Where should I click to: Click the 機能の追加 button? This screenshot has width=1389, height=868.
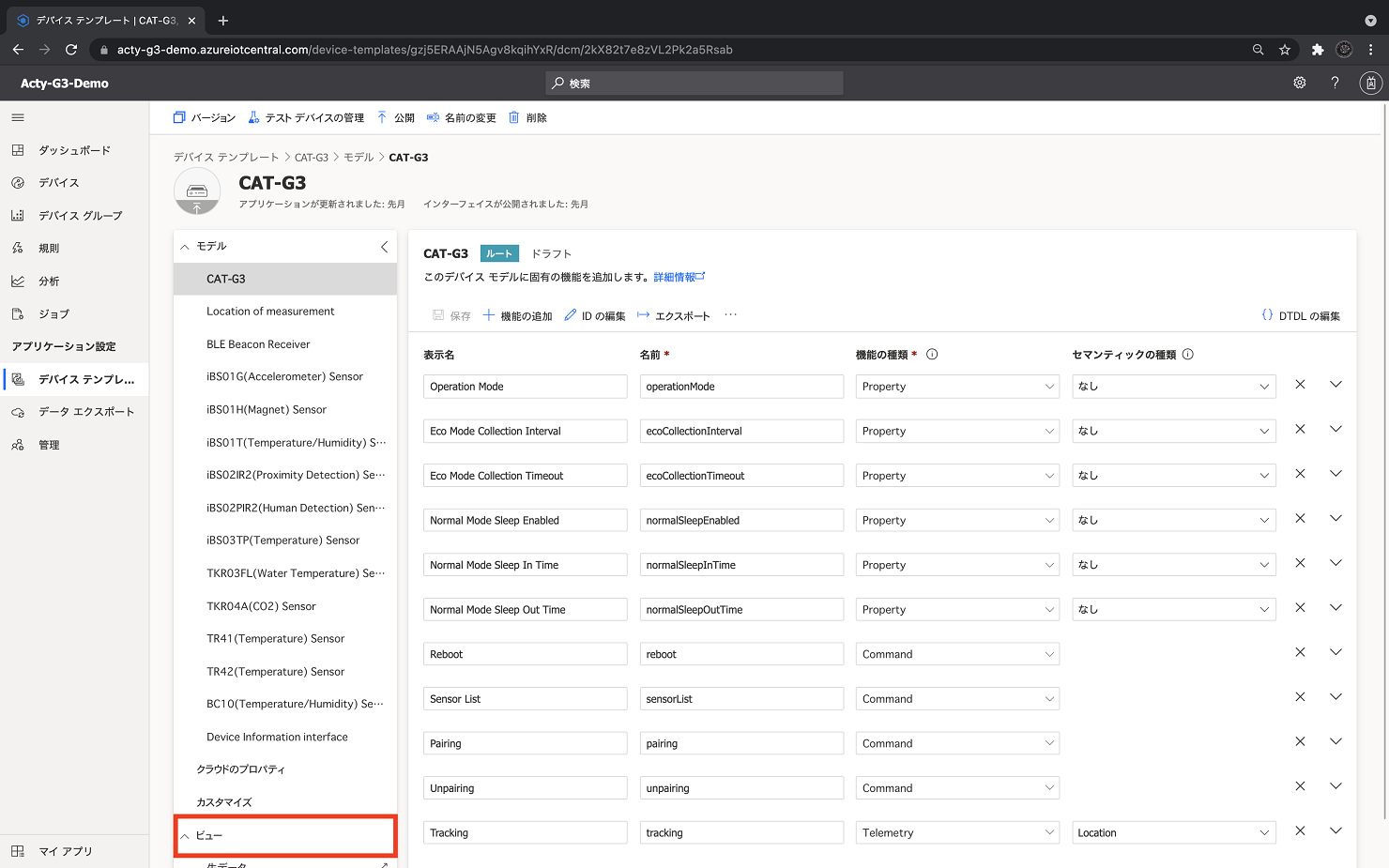[517, 316]
